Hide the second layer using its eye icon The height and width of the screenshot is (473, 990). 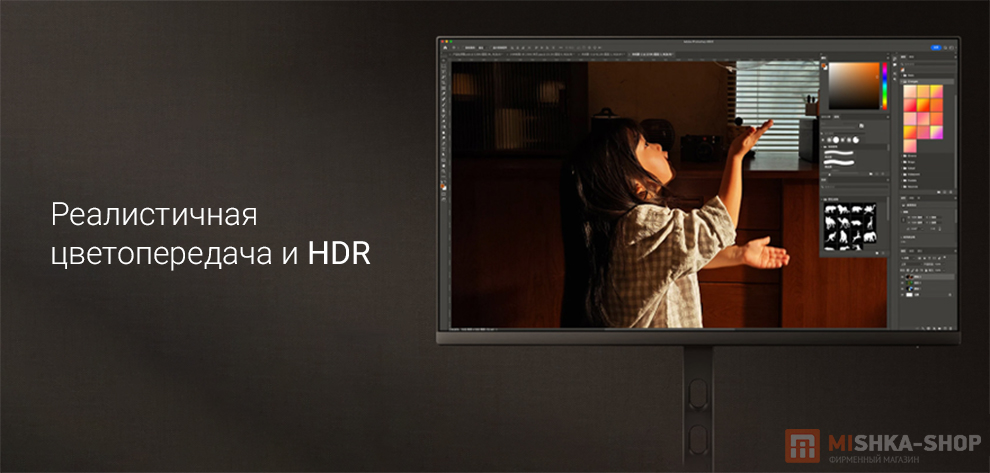tap(902, 285)
